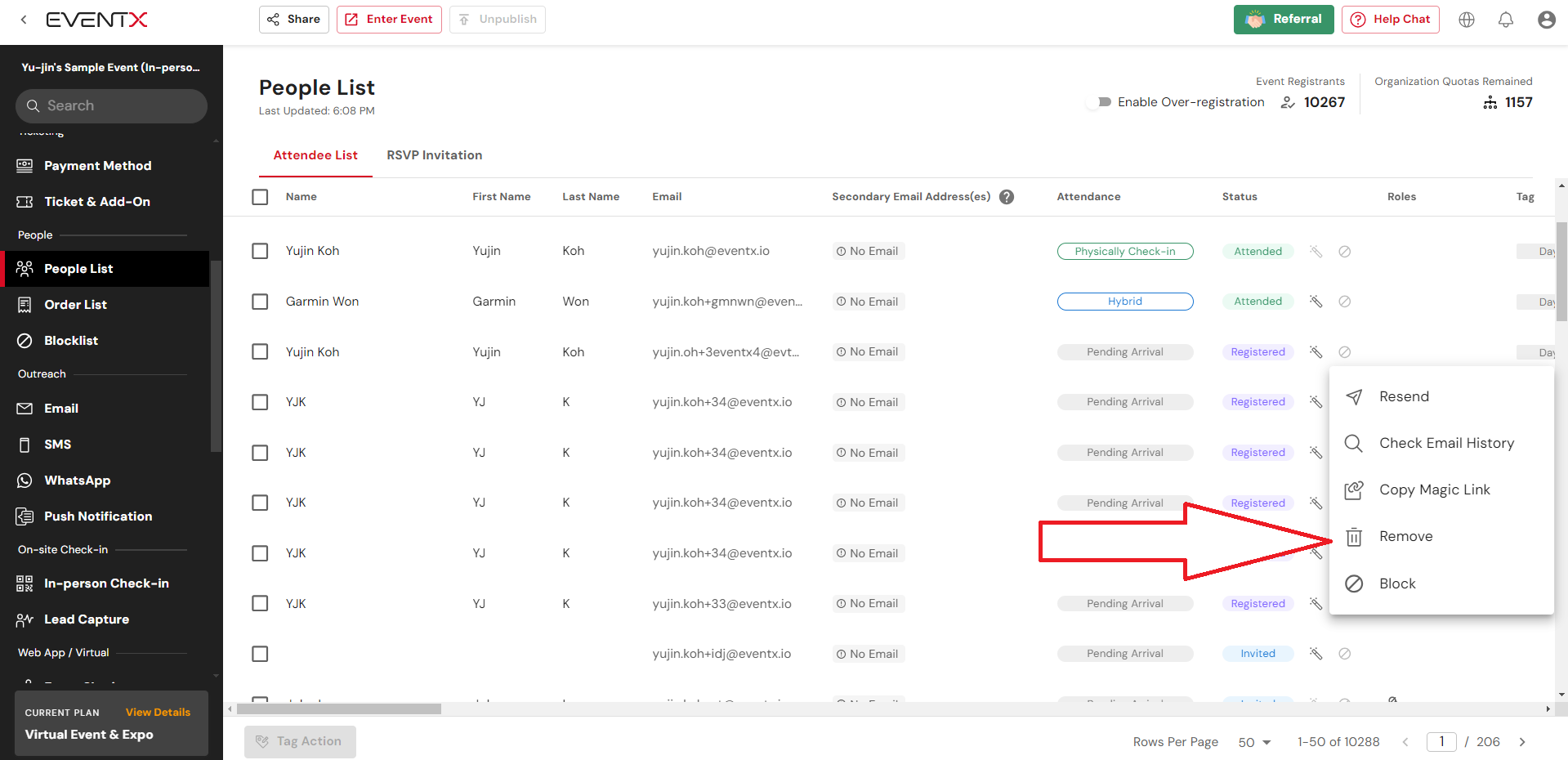The image size is (1568, 760).
Task: Sort by Attendance column header
Action: (x=1088, y=197)
